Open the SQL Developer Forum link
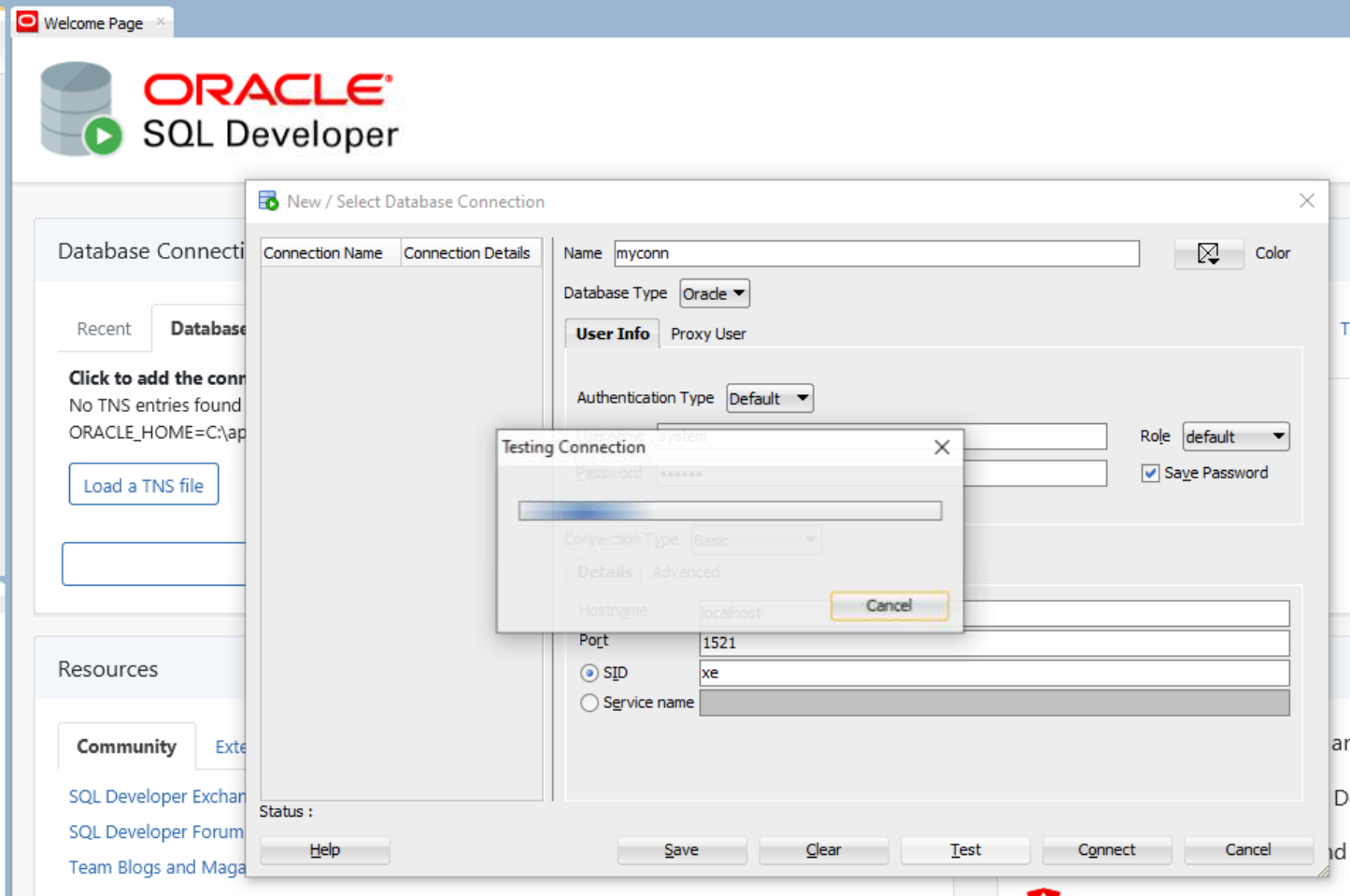 click(x=156, y=832)
